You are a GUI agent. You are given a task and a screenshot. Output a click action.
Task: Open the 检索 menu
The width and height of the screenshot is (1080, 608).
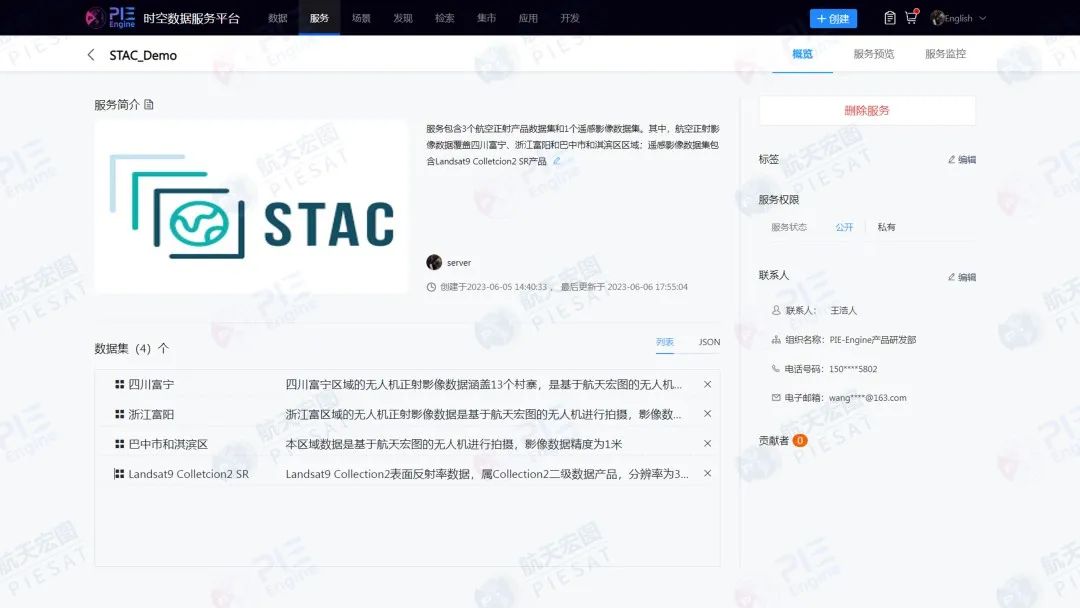click(x=444, y=18)
